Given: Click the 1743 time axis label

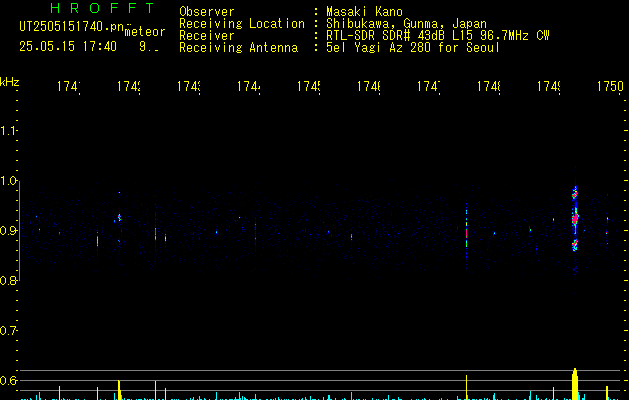Looking at the screenshot, I should pyautogui.click(x=189, y=86).
